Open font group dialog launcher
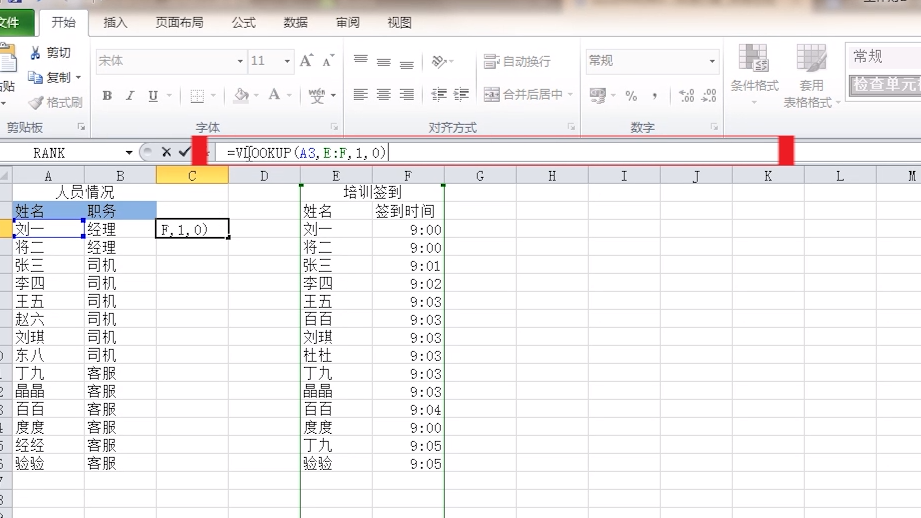The image size is (921, 518). pyautogui.click(x=334, y=127)
